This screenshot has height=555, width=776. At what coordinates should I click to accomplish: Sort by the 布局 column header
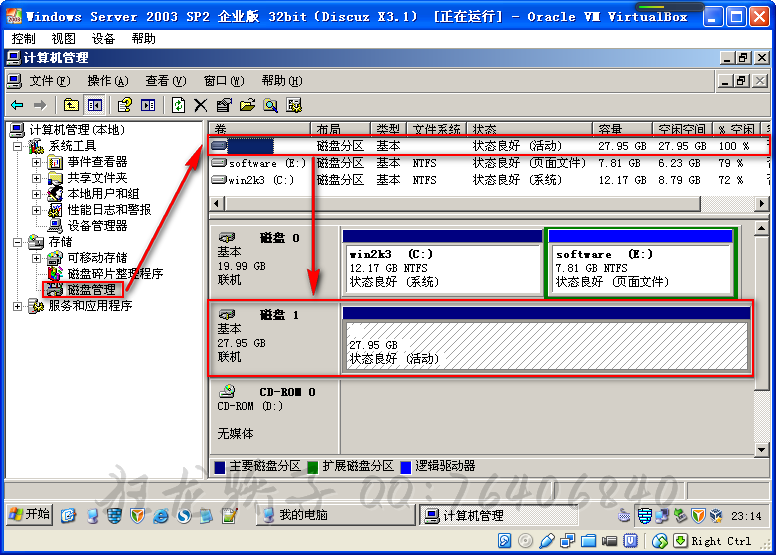[340, 129]
